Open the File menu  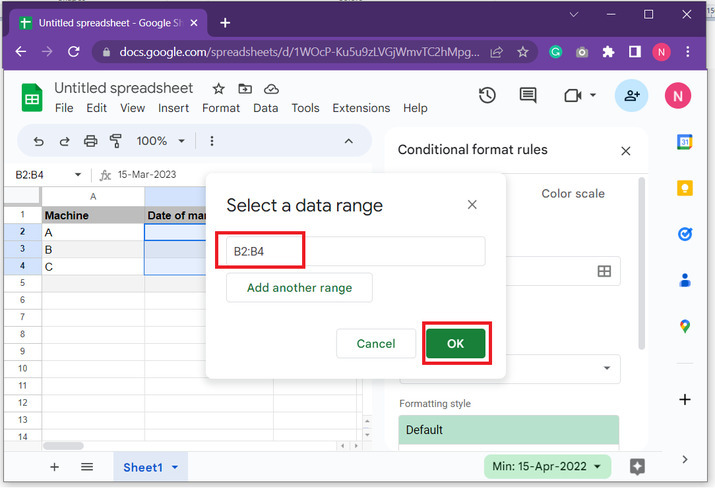pyautogui.click(x=64, y=108)
